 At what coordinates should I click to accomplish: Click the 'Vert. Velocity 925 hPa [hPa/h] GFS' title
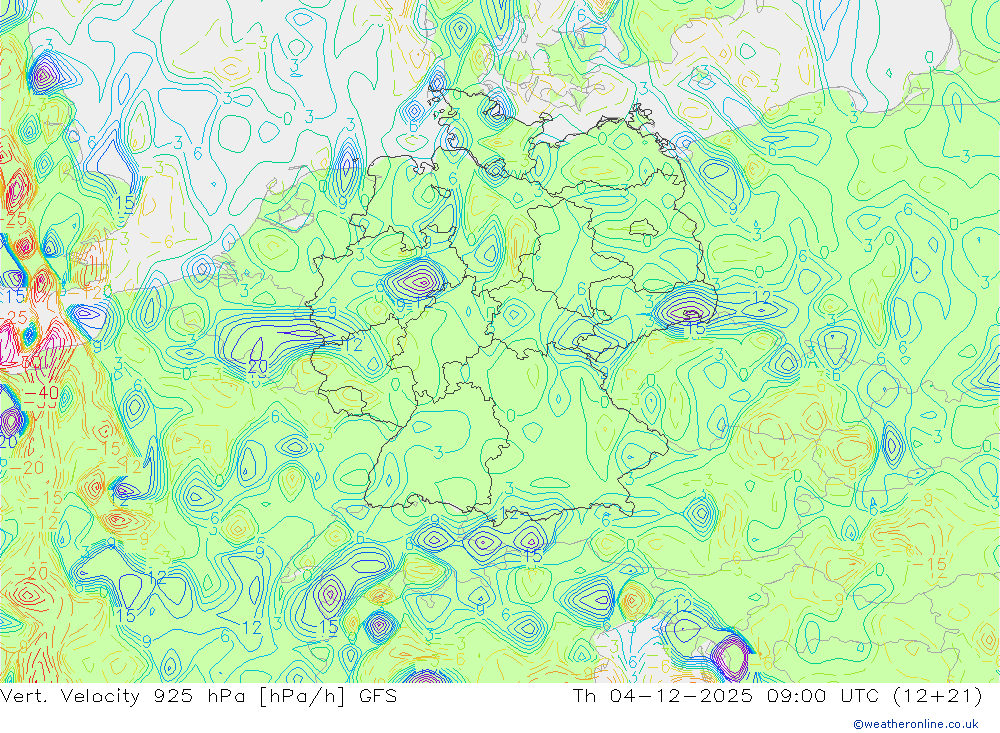[x=198, y=696]
